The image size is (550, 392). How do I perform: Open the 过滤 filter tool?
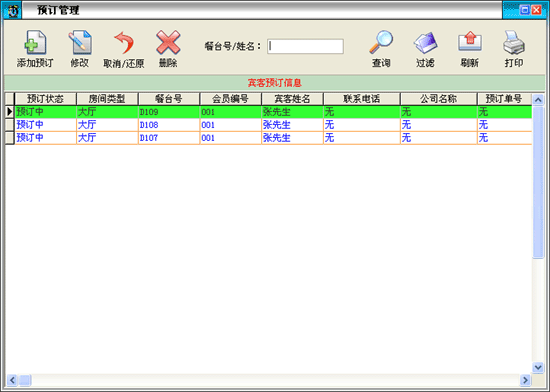click(x=425, y=43)
